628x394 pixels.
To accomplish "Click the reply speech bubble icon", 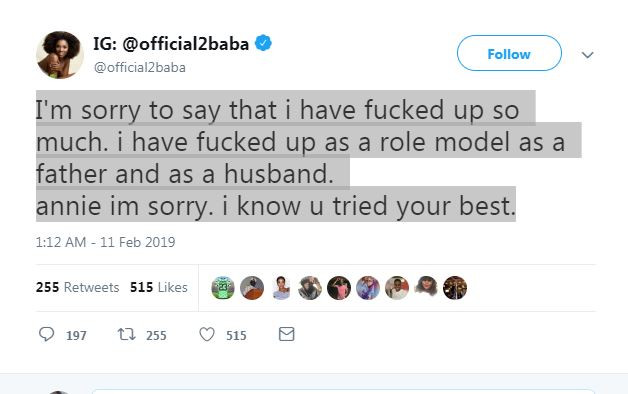I will tap(46, 334).
